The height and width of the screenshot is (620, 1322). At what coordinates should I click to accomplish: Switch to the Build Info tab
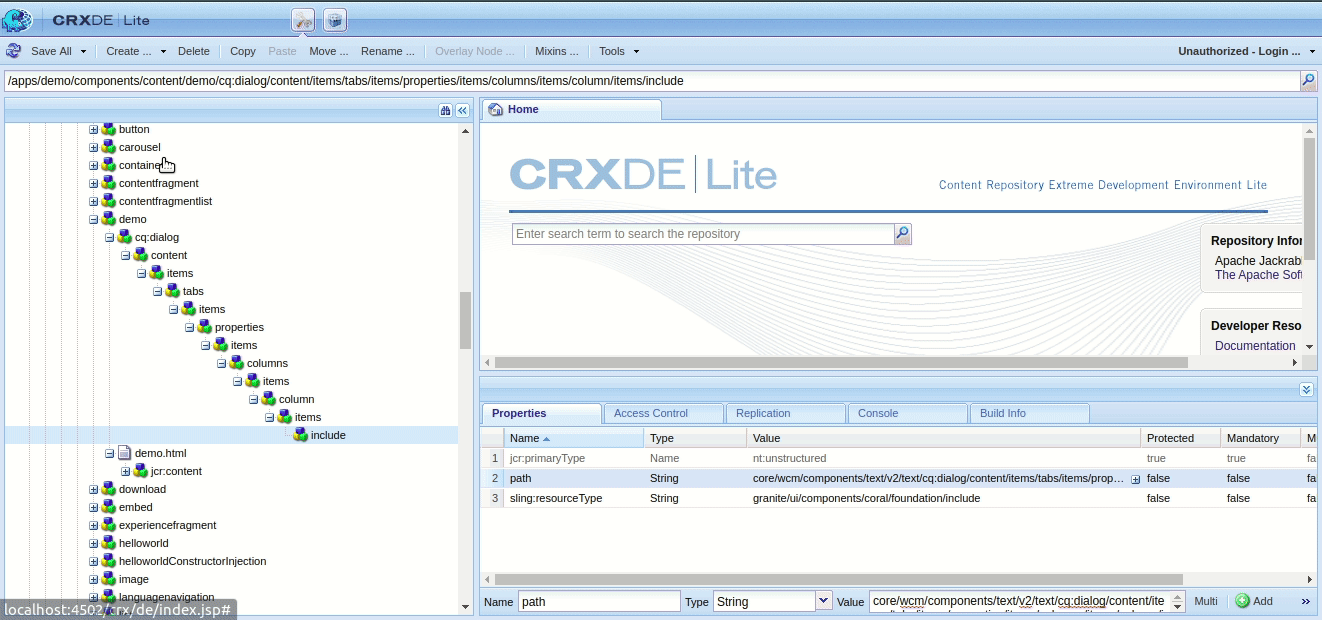click(x=1029, y=413)
